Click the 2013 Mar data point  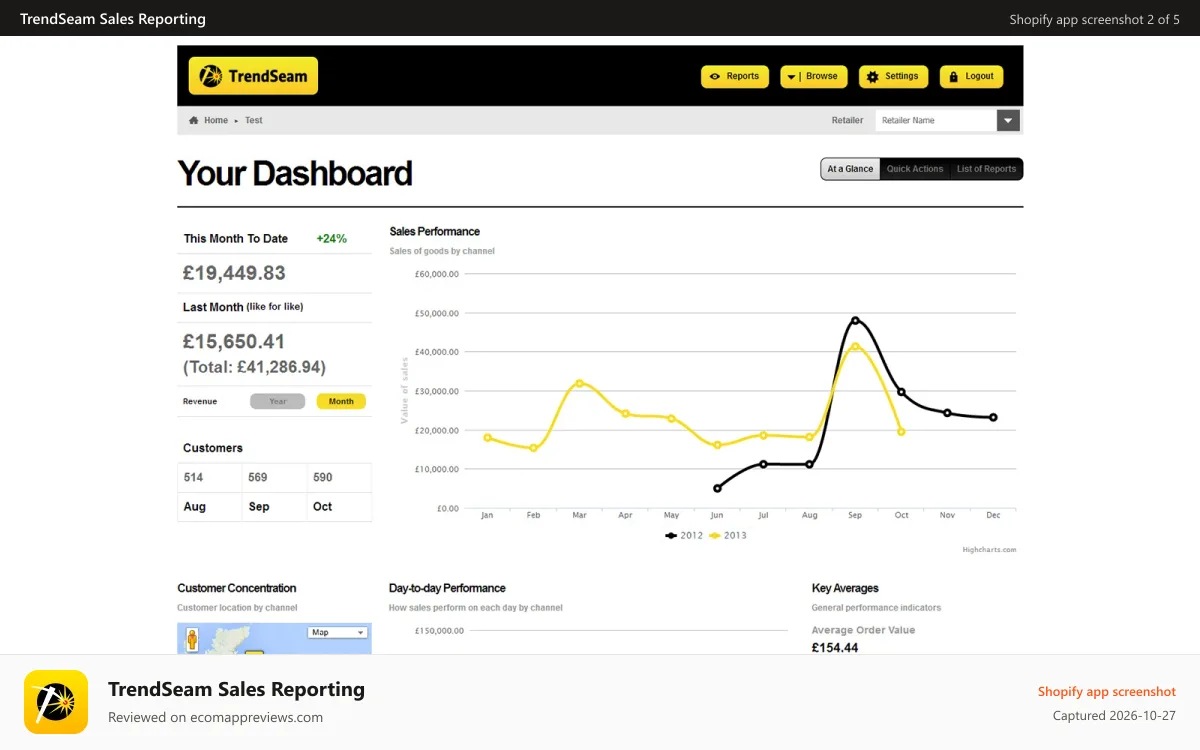click(x=579, y=383)
